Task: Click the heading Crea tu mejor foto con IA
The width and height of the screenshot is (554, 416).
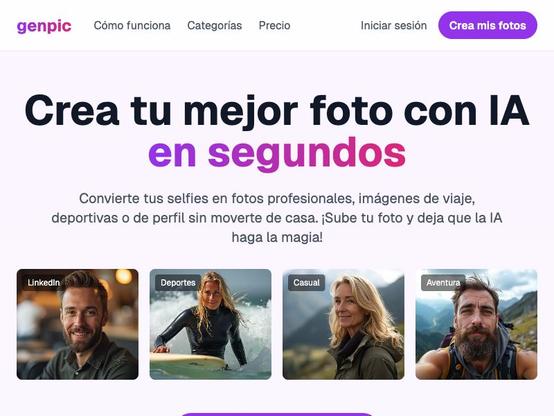Action: (277, 110)
